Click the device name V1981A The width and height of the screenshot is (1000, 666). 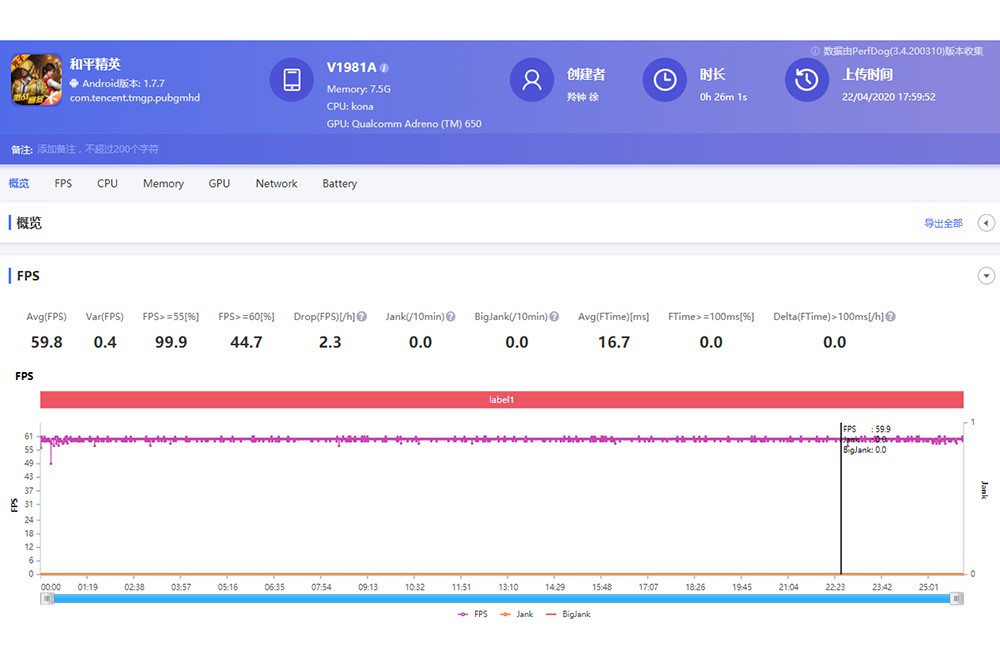351,68
